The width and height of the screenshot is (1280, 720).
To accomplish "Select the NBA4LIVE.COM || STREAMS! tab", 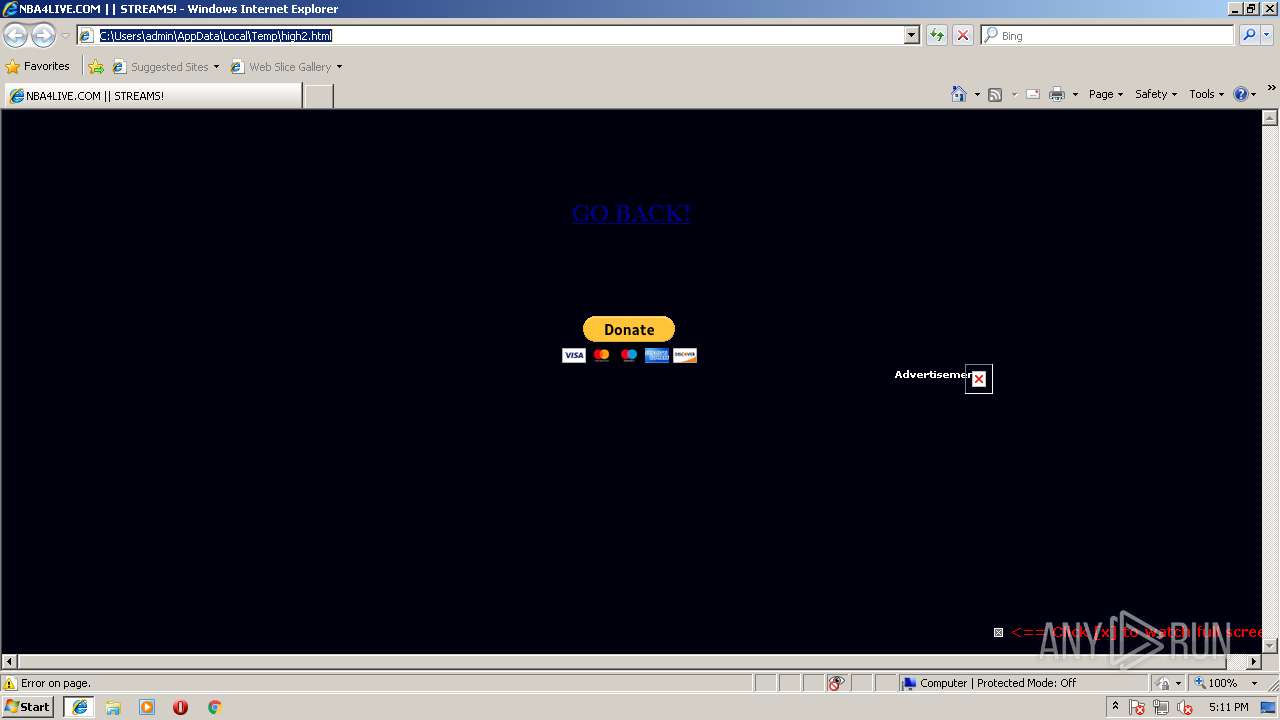I will (x=153, y=96).
